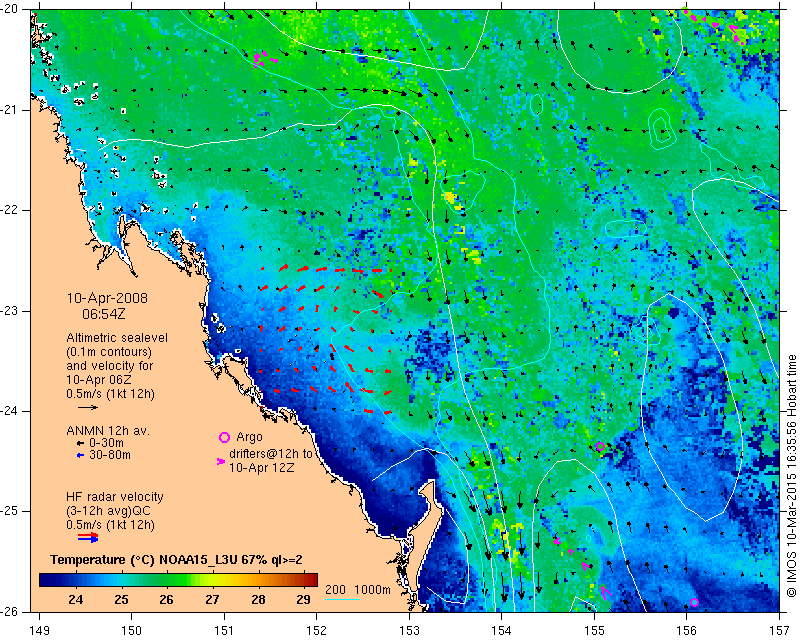Click the black altimetric velocity scale arrow
Viewport: 800px width, 640px height.
click(x=88, y=407)
